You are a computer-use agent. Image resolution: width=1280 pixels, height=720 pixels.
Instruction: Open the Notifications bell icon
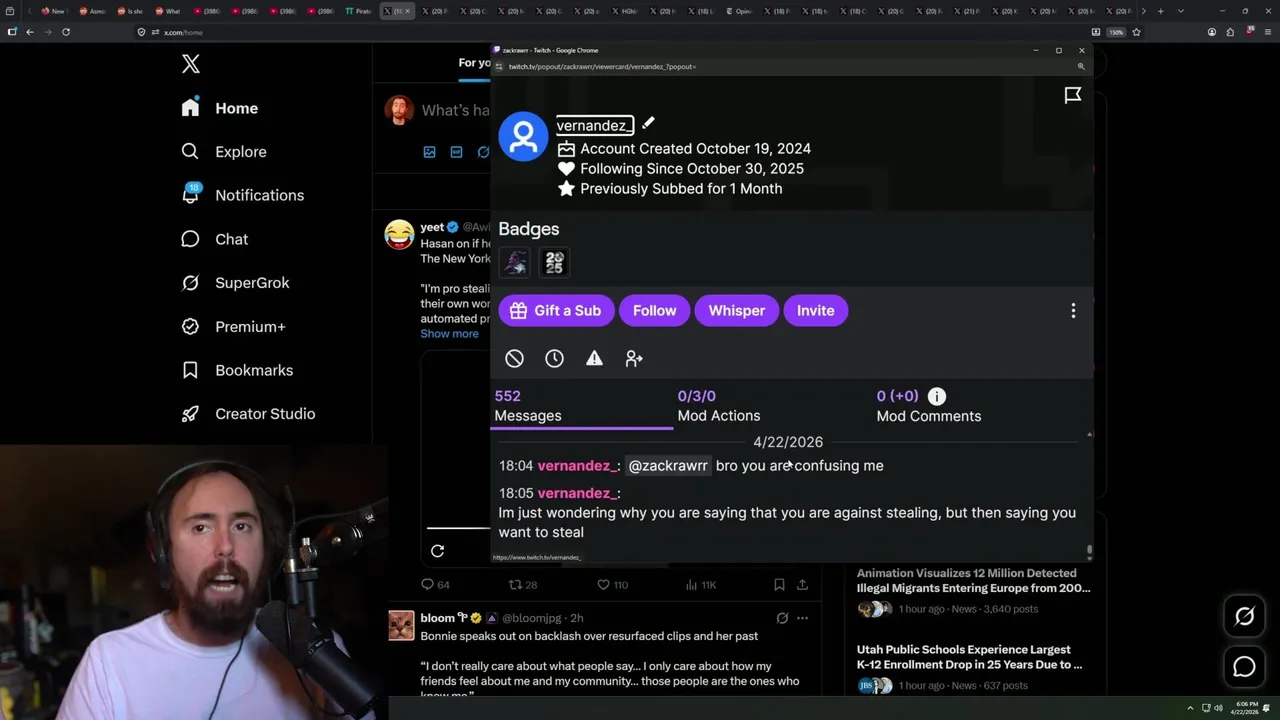point(190,195)
